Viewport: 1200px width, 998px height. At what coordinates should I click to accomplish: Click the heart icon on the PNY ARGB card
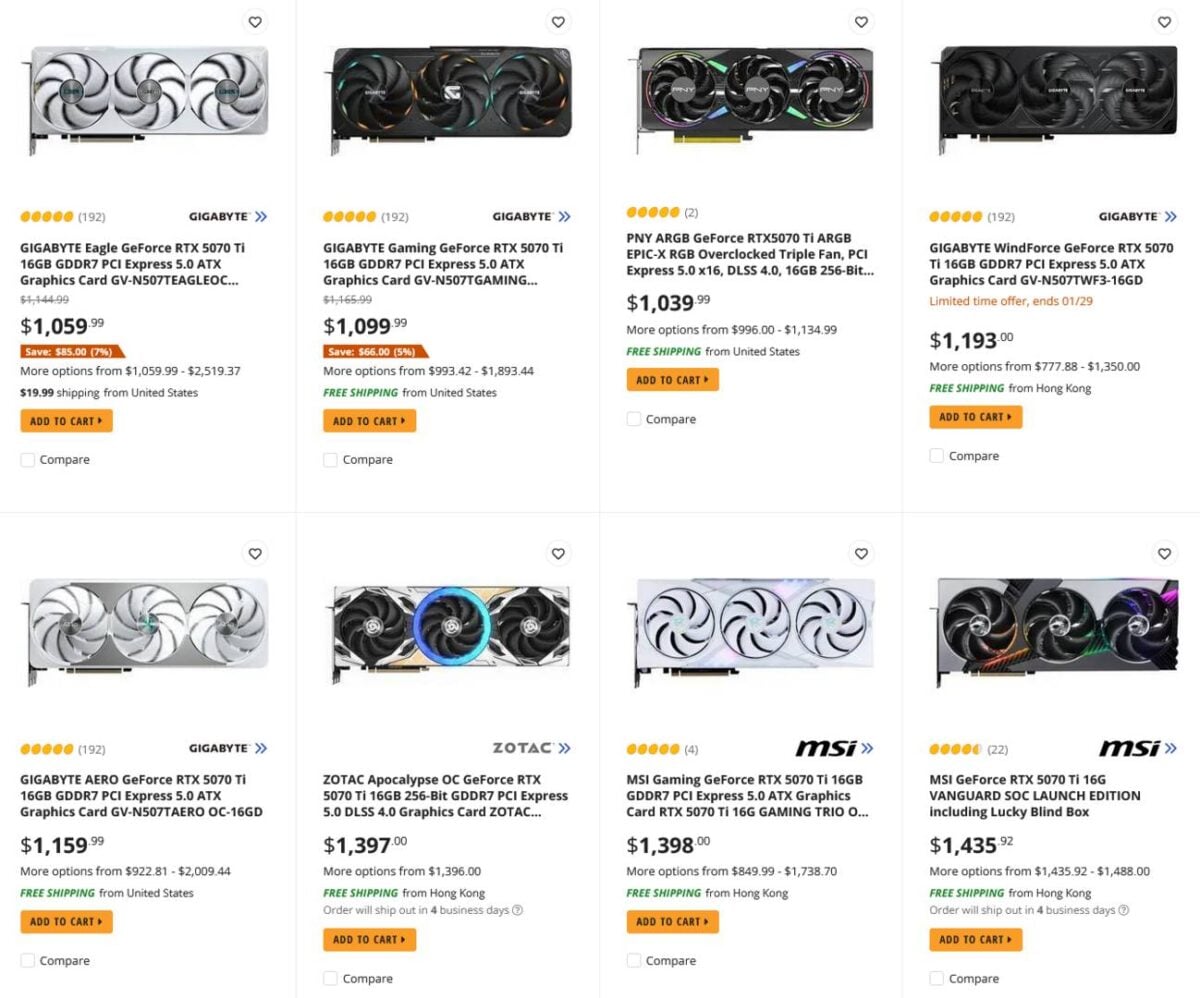click(861, 21)
